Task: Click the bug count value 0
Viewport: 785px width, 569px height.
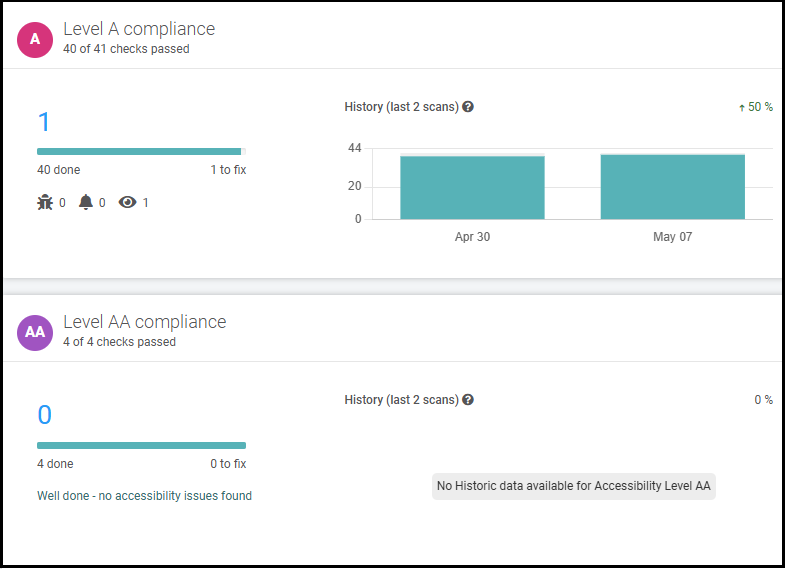Action: point(62,203)
